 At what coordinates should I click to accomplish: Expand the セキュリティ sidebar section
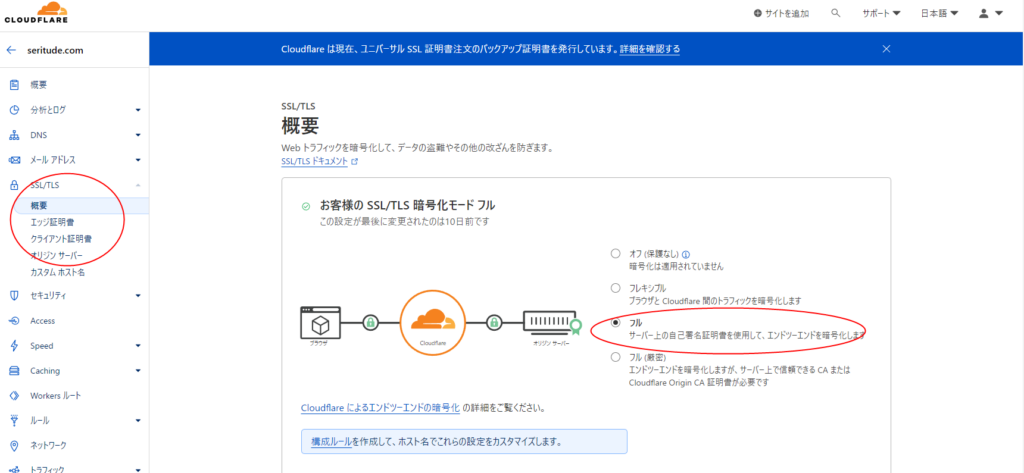coord(138,296)
